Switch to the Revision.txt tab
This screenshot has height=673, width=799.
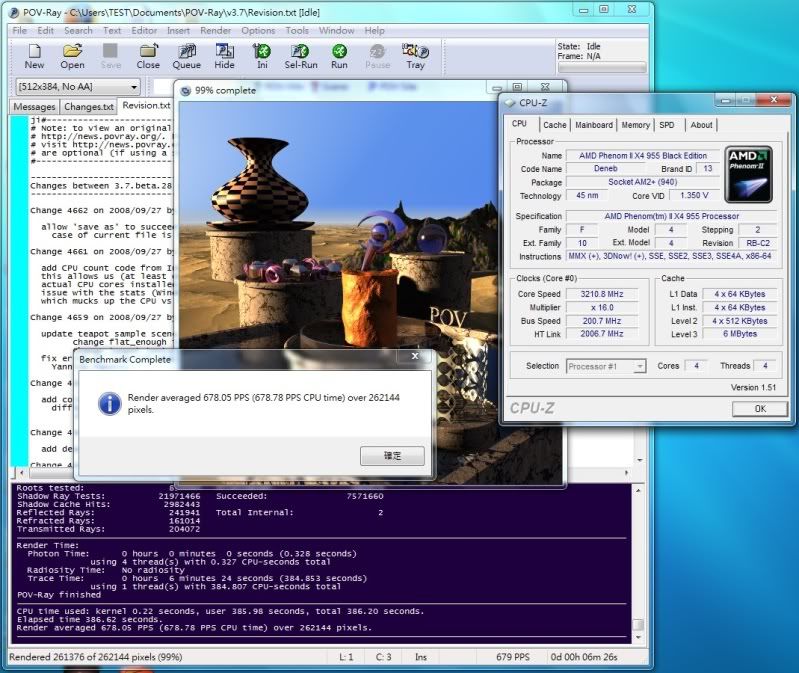pos(146,105)
